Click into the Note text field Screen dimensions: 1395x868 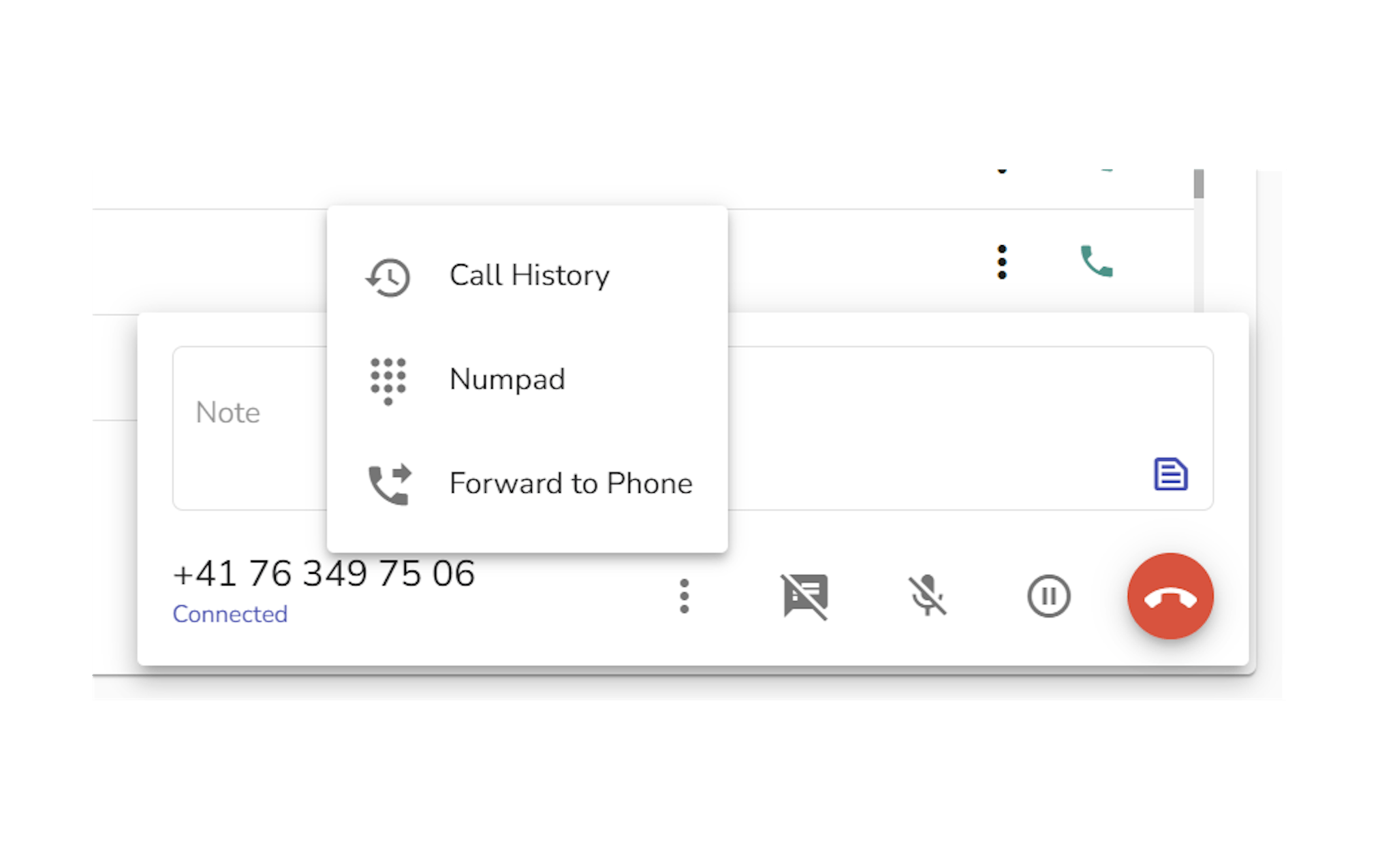tap(693, 428)
